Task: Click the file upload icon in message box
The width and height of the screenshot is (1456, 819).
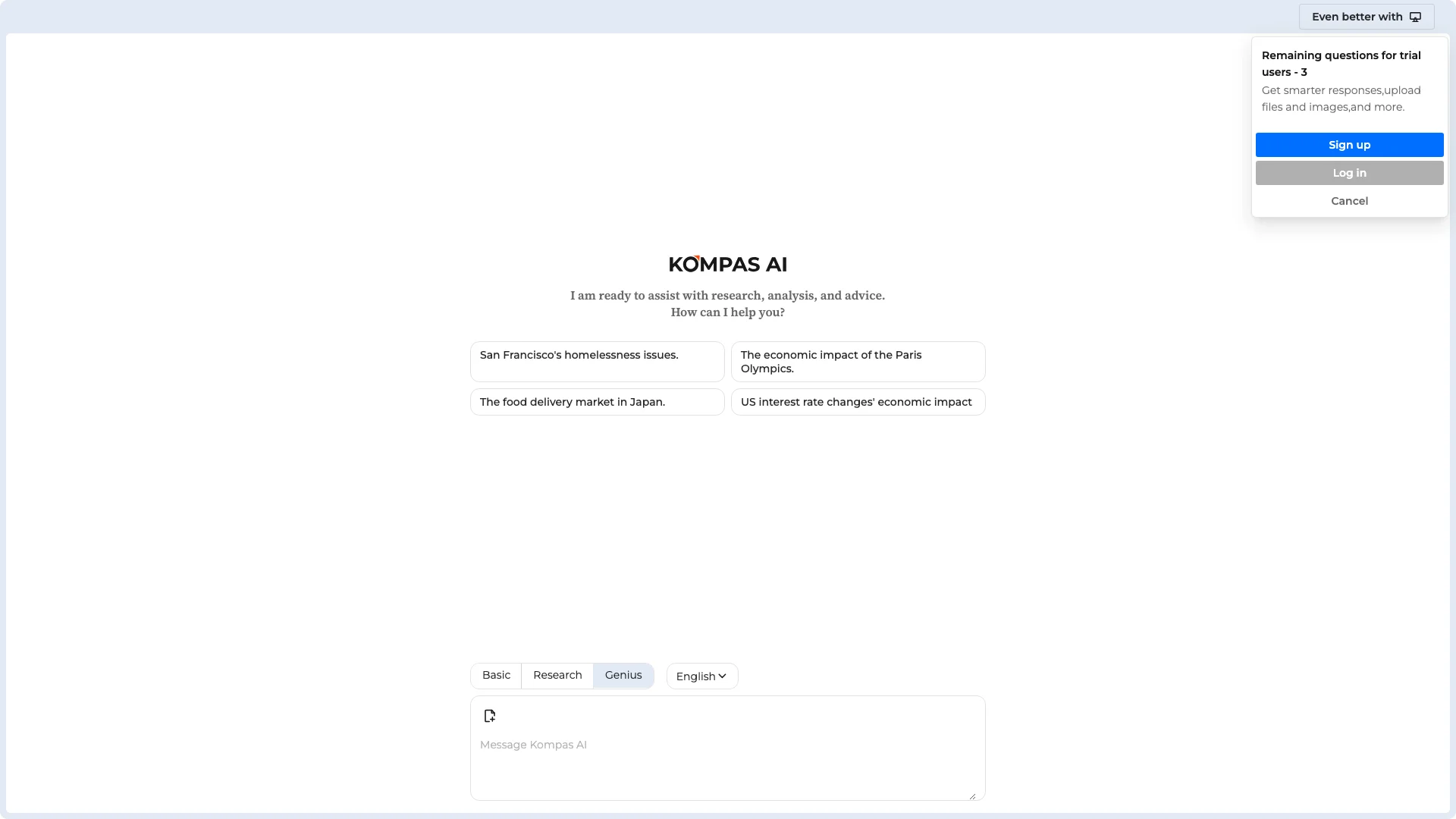Action: click(490, 716)
